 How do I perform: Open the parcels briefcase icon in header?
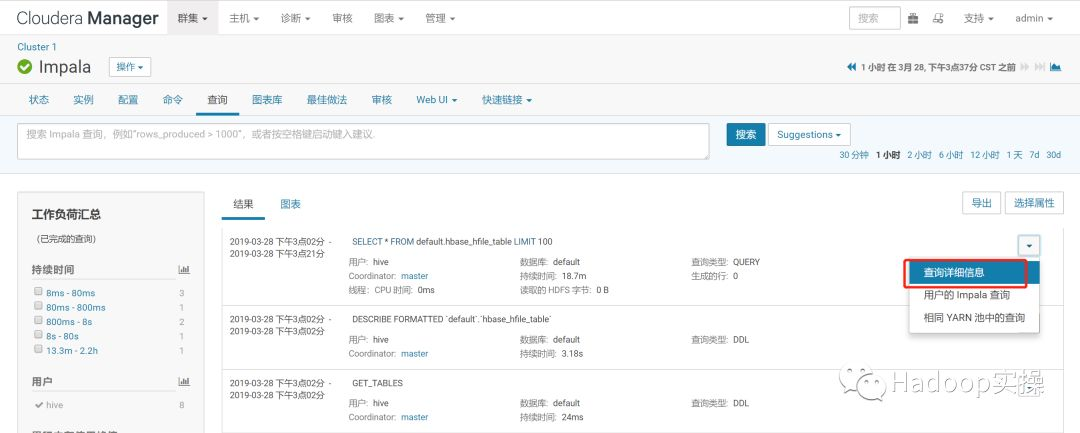(x=913, y=19)
